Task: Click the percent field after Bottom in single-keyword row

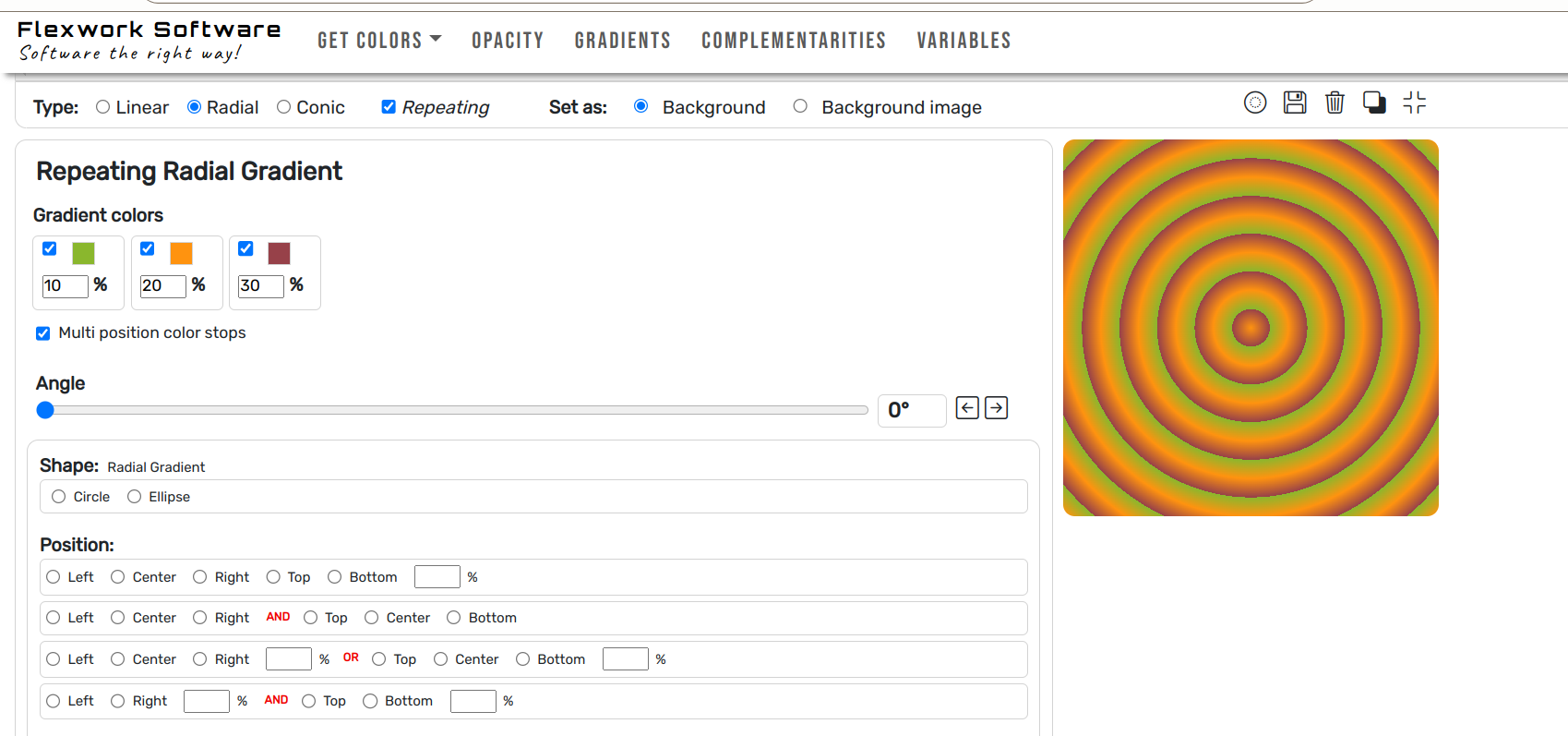Action: pos(437,577)
